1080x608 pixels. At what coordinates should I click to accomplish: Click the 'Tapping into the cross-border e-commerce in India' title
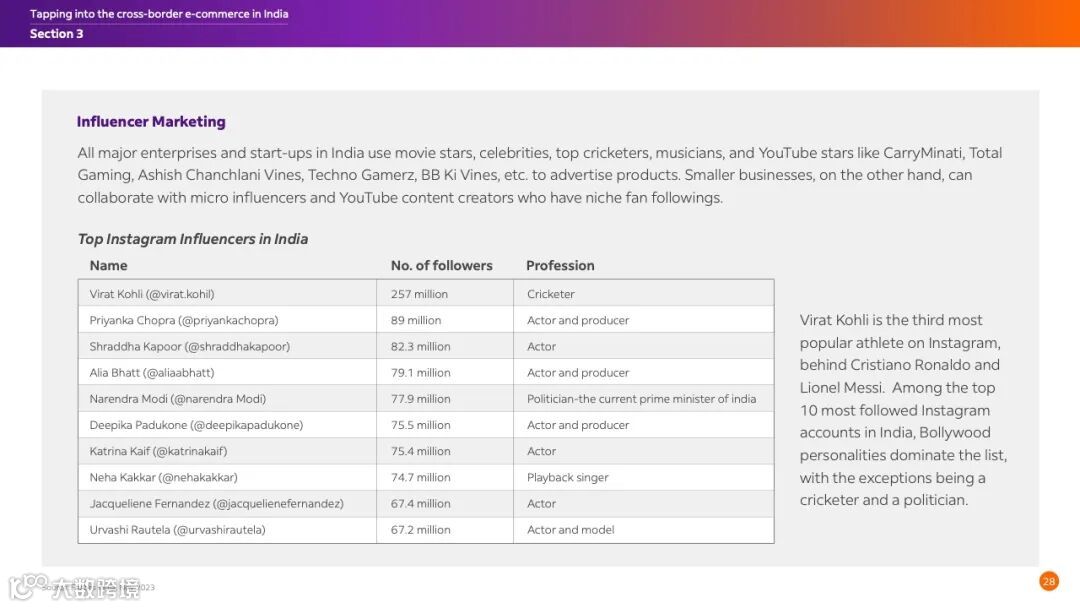pyautogui.click(x=159, y=14)
